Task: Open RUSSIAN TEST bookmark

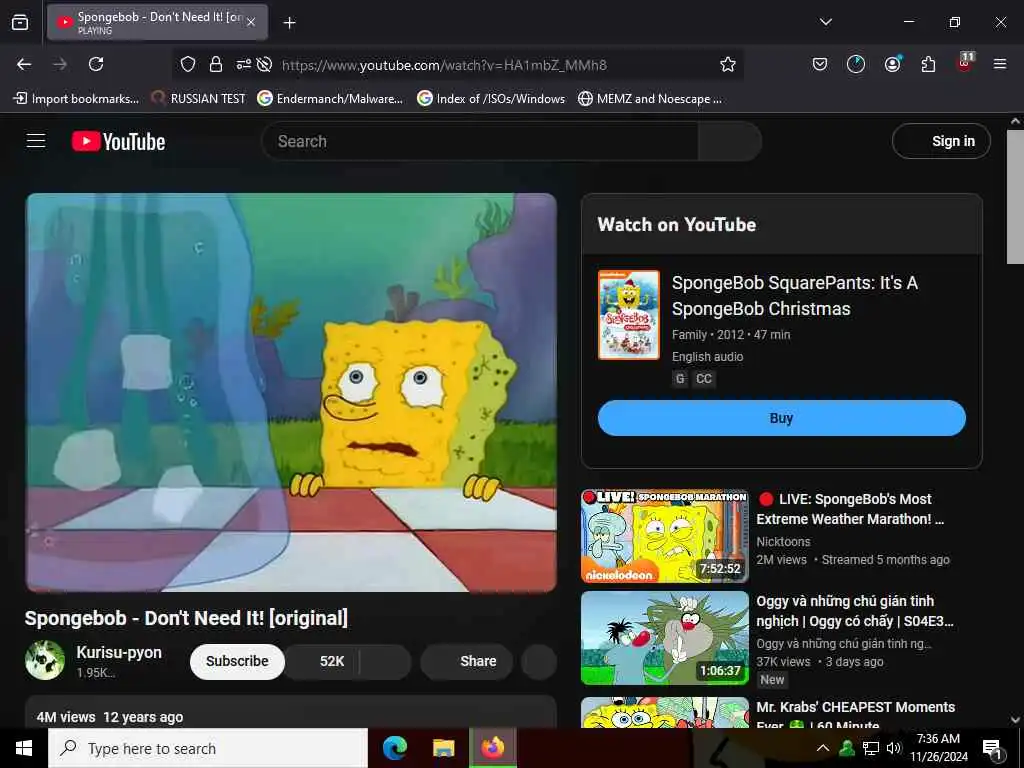Action: tap(198, 99)
